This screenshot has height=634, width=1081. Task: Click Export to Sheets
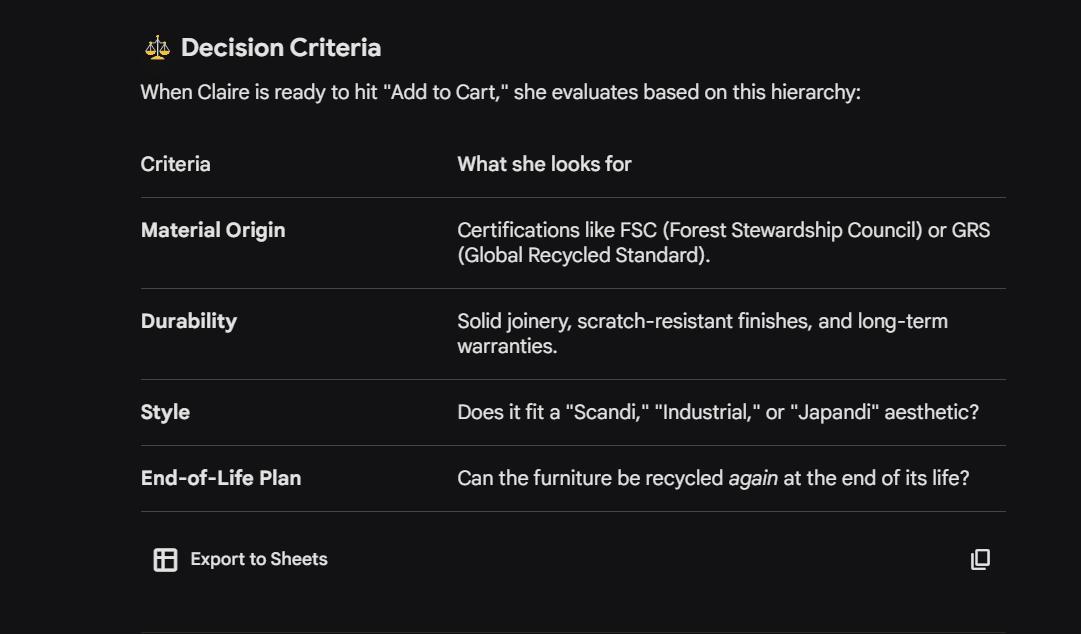(x=259, y=559)
